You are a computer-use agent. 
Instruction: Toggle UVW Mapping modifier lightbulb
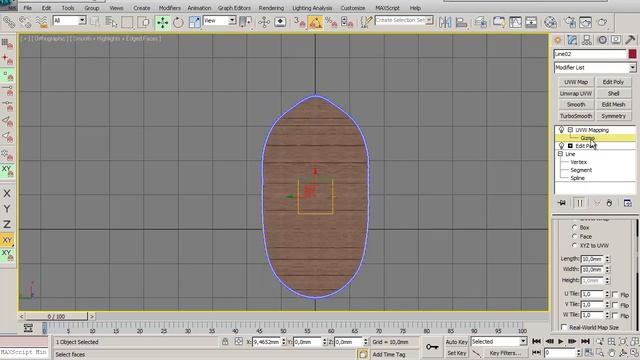561,130
